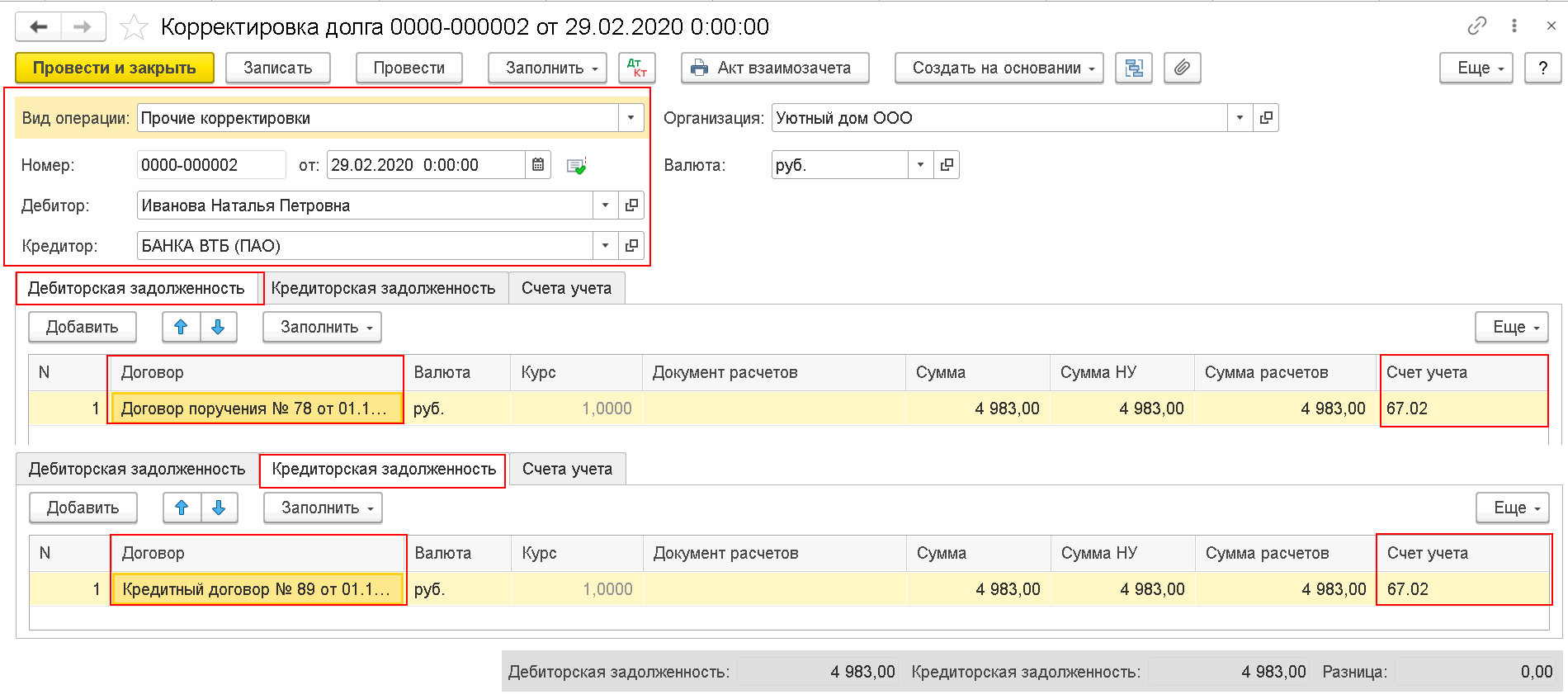Click the paperclip attachments icon

pos(1182,68)
